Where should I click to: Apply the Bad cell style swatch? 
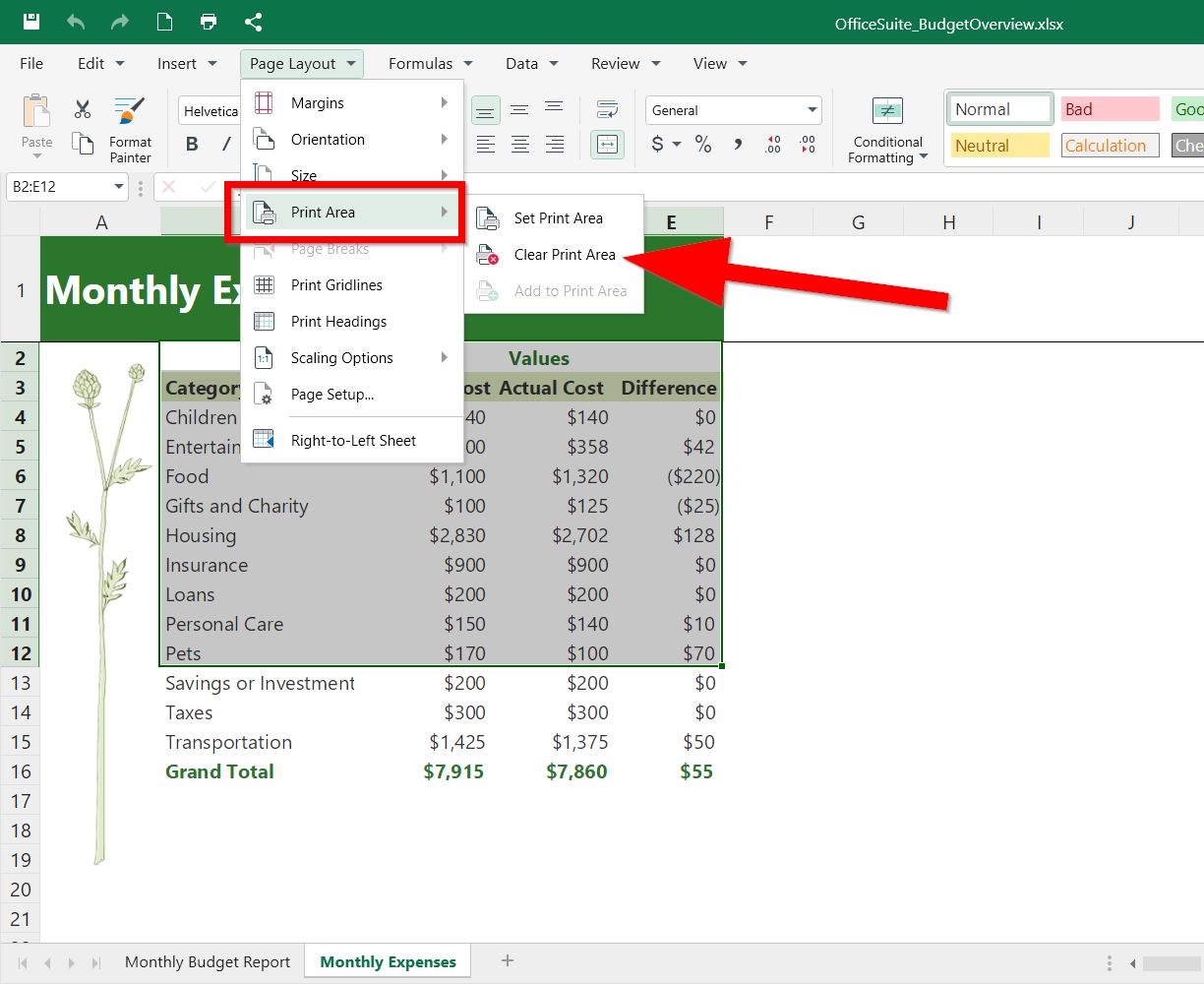click(1110, 109)
